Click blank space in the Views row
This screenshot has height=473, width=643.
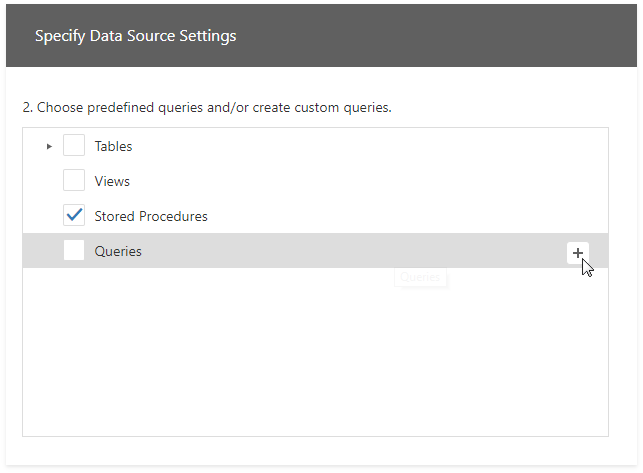[350, 182]
